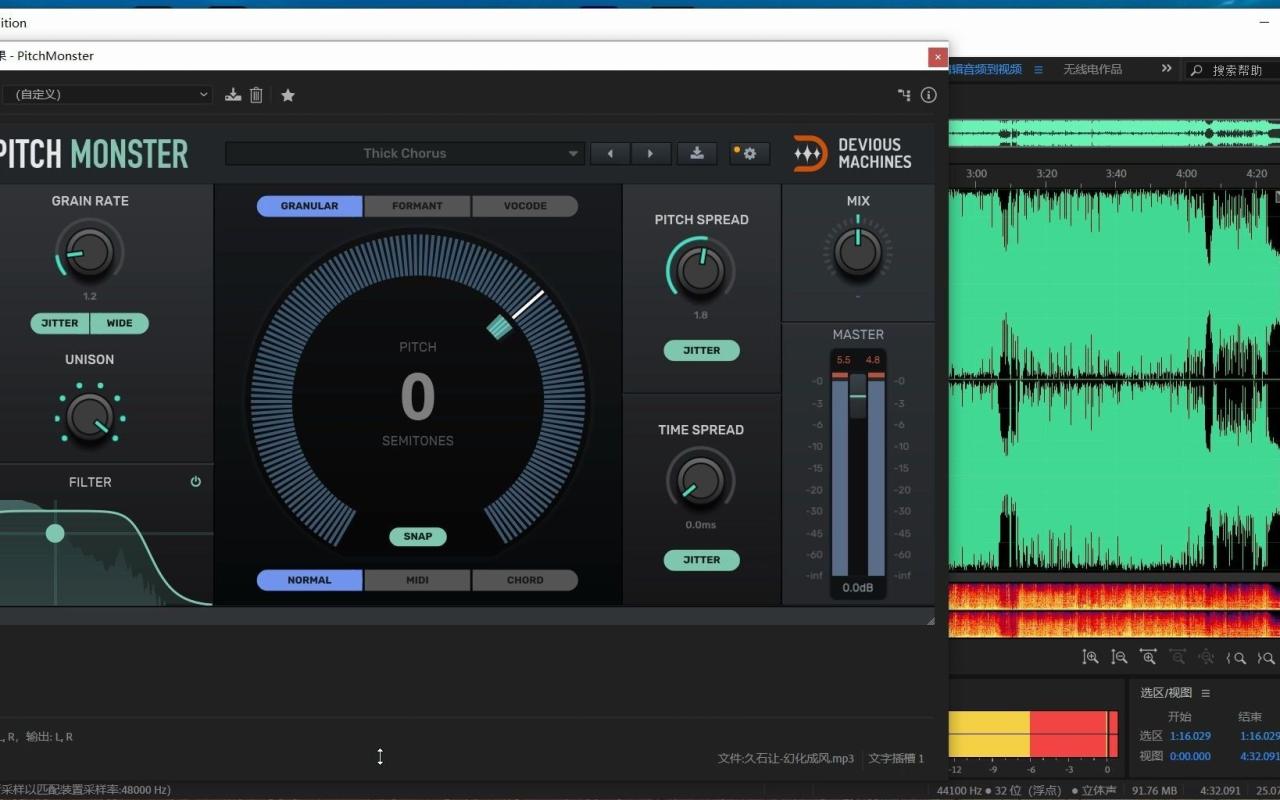Click the Mix knob
Screen dimensions: 1280x800
click(x=858, y=251)
